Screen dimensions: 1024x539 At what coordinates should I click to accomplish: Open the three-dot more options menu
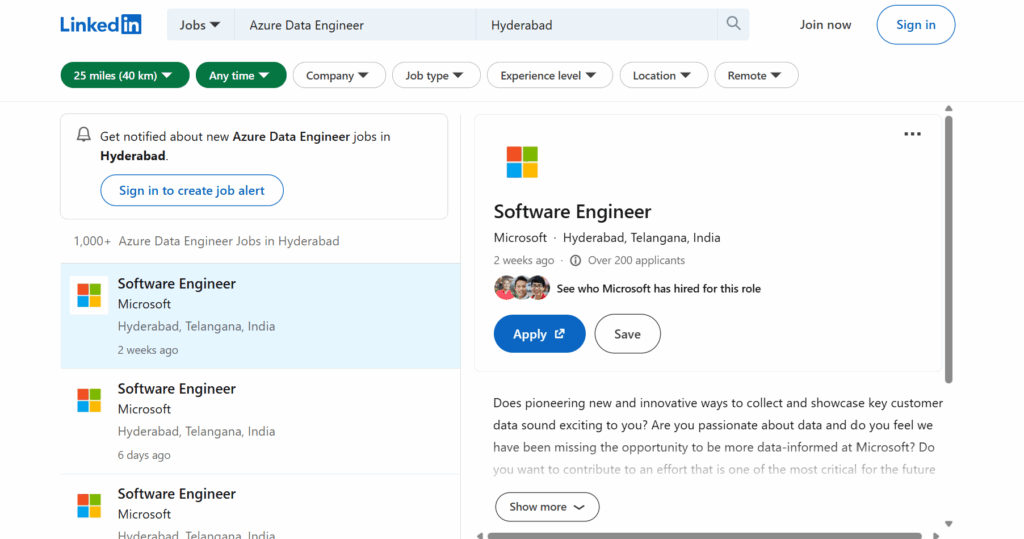click(x=912, y=134)
